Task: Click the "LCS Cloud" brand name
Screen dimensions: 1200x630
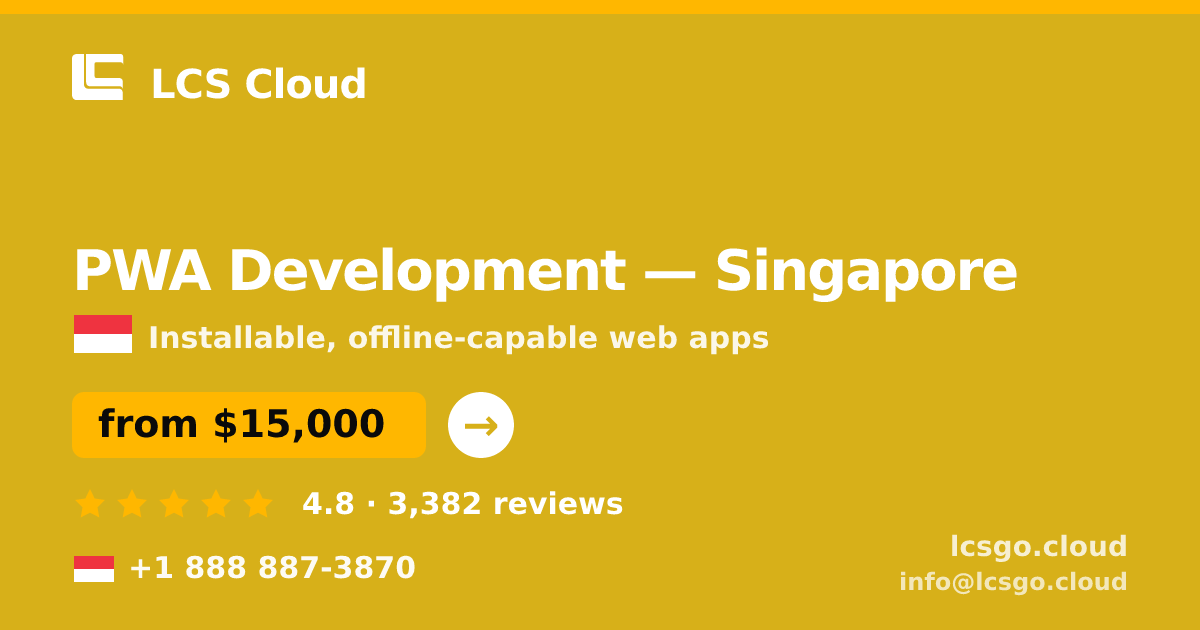Action: coord(259,84)
